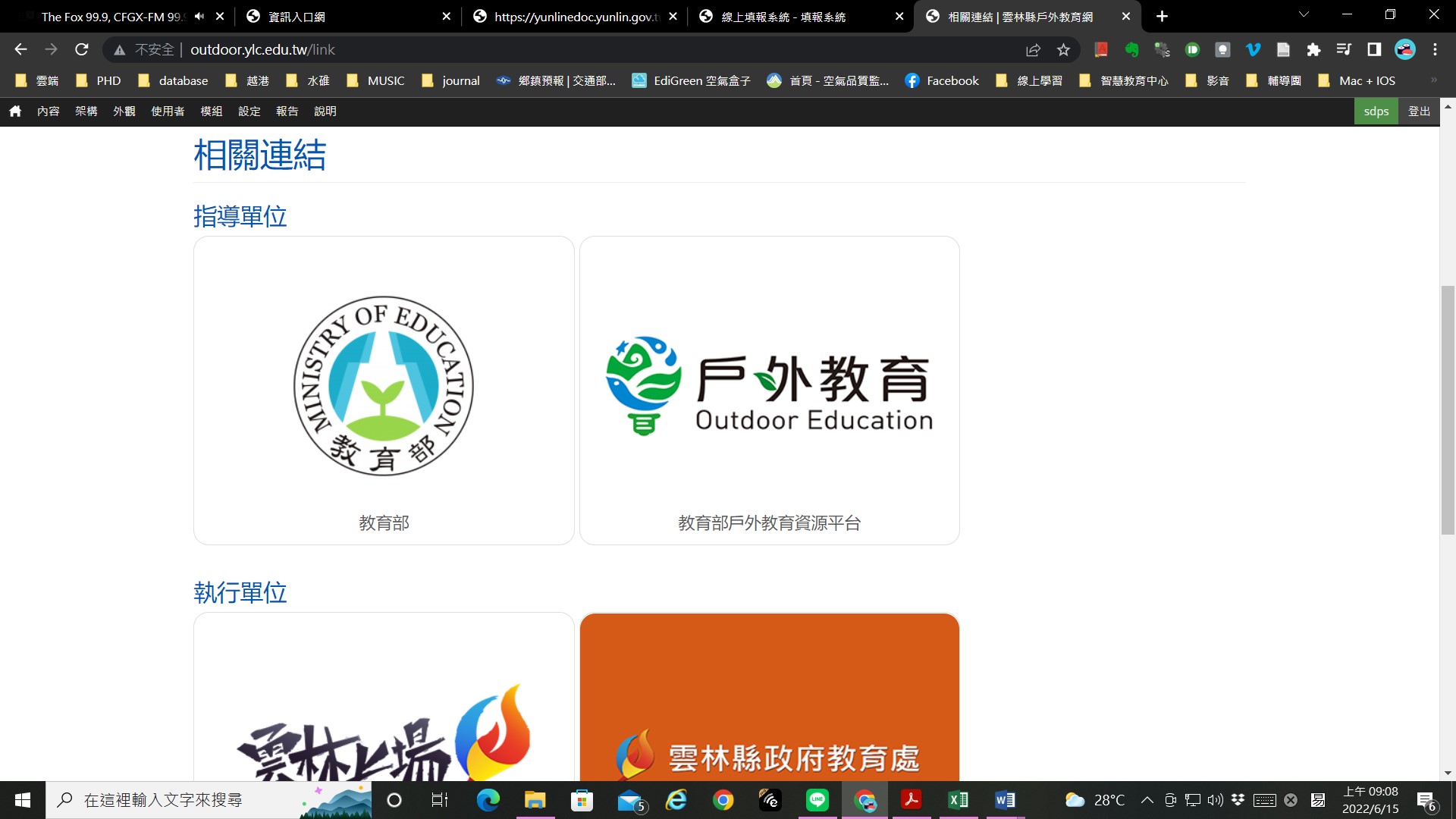Click the site home icon in admin bar
This screenshot has width=1456, height=819.
click(x=15, y=111)
